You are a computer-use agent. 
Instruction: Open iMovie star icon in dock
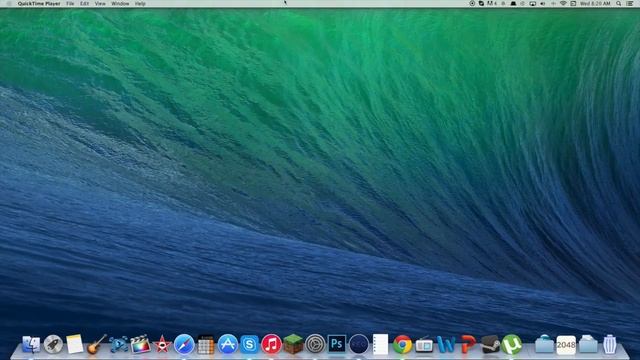tap(162, 344)
